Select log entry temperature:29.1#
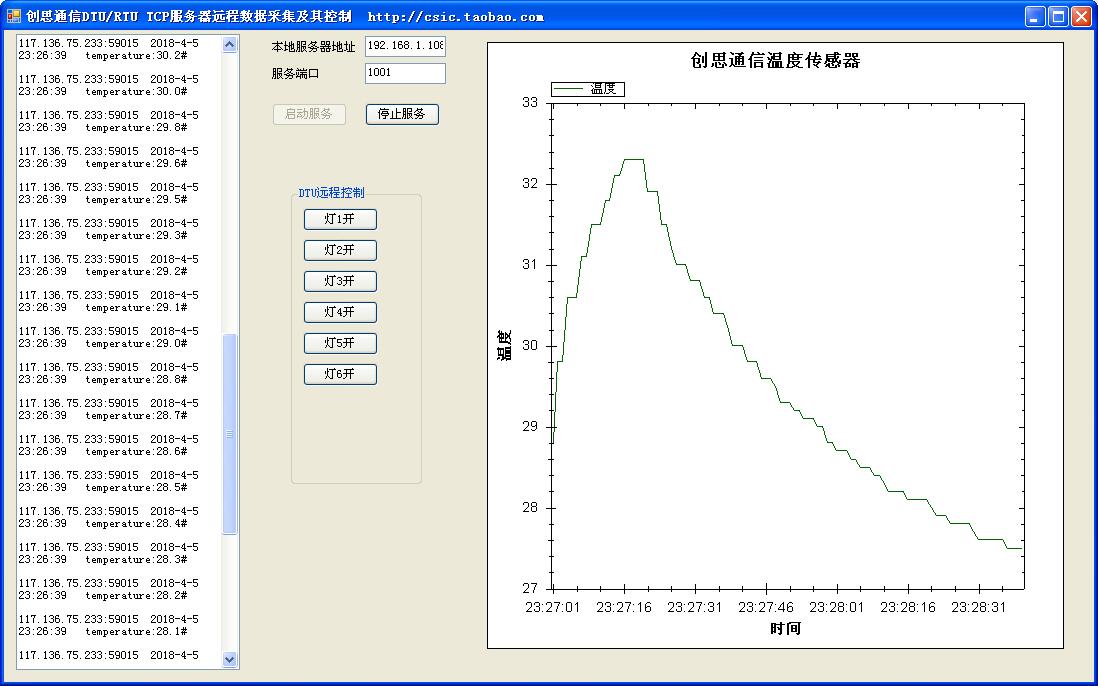 click(136, 307)
